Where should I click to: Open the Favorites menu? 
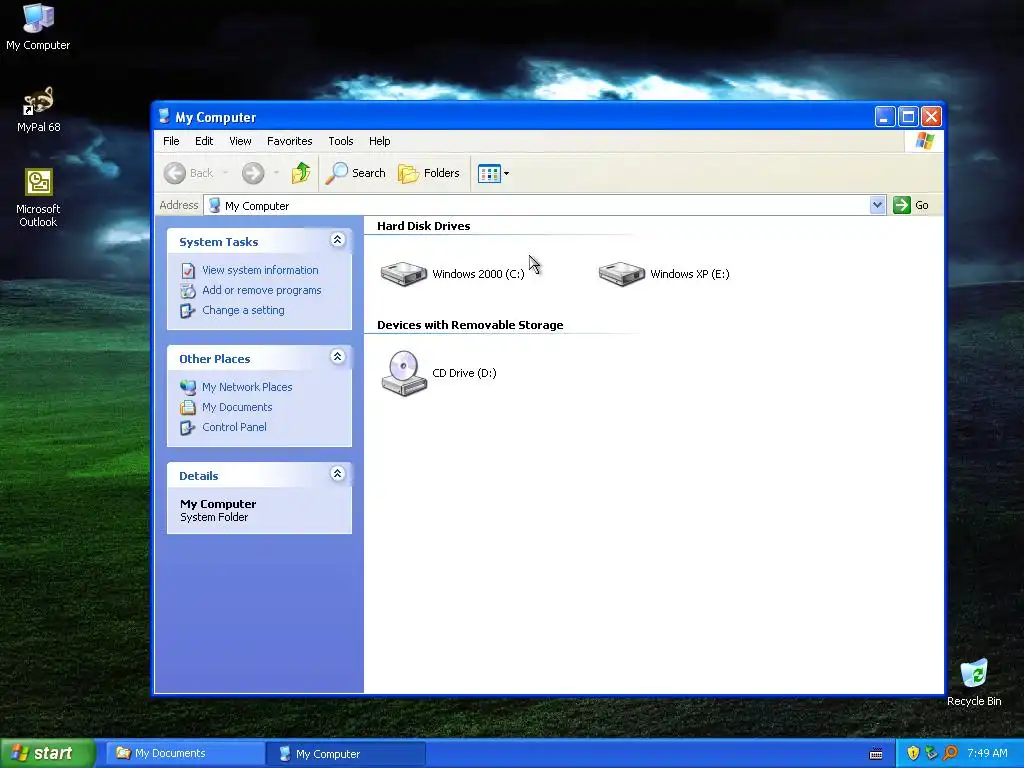pyautogui.click(x=289, y=141)
